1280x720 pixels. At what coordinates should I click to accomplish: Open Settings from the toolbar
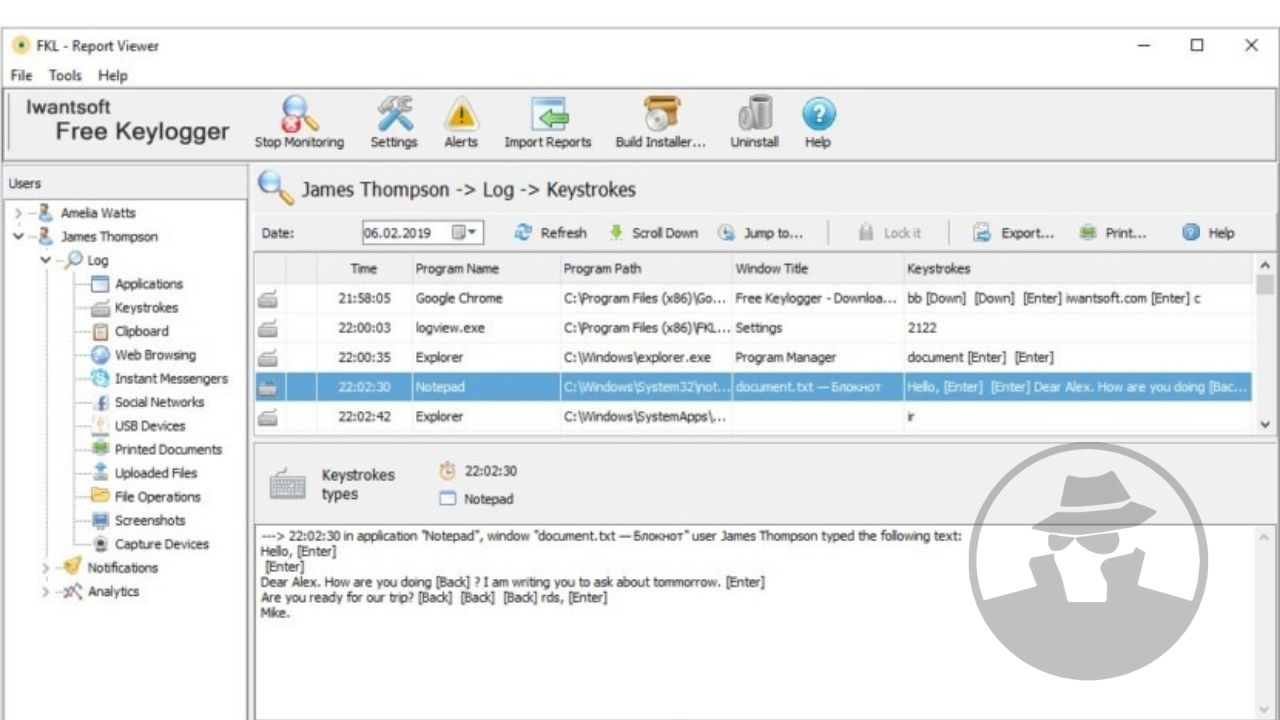pyautogui.click(x=394, y=122)
